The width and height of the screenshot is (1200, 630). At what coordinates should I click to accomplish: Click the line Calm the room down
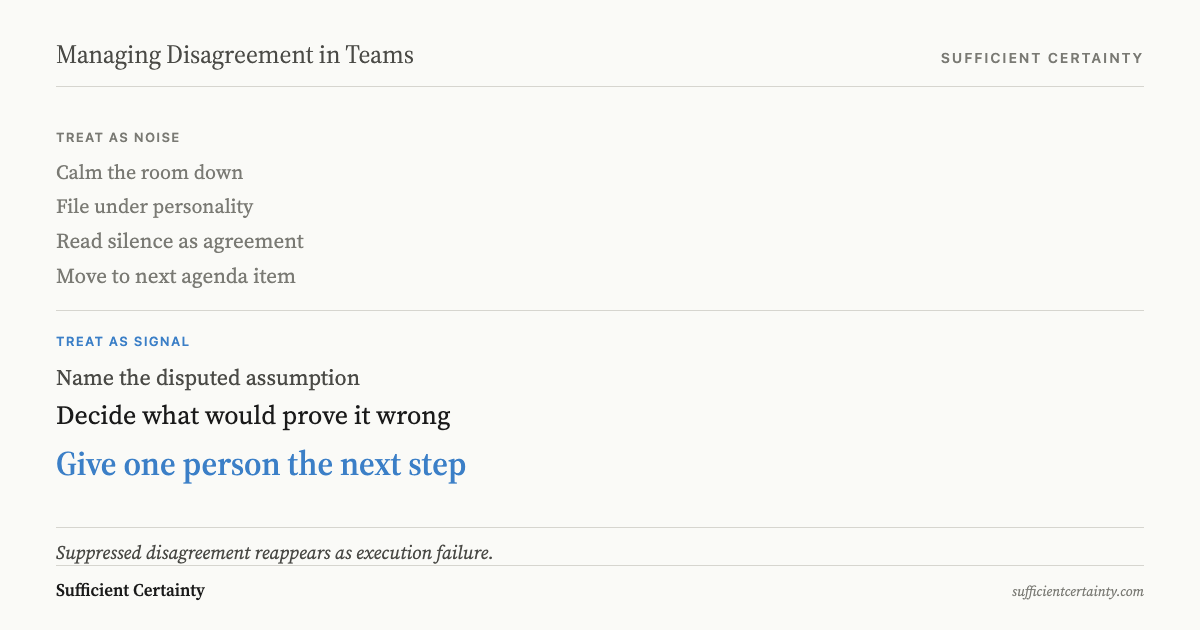(x=150, y=172)
